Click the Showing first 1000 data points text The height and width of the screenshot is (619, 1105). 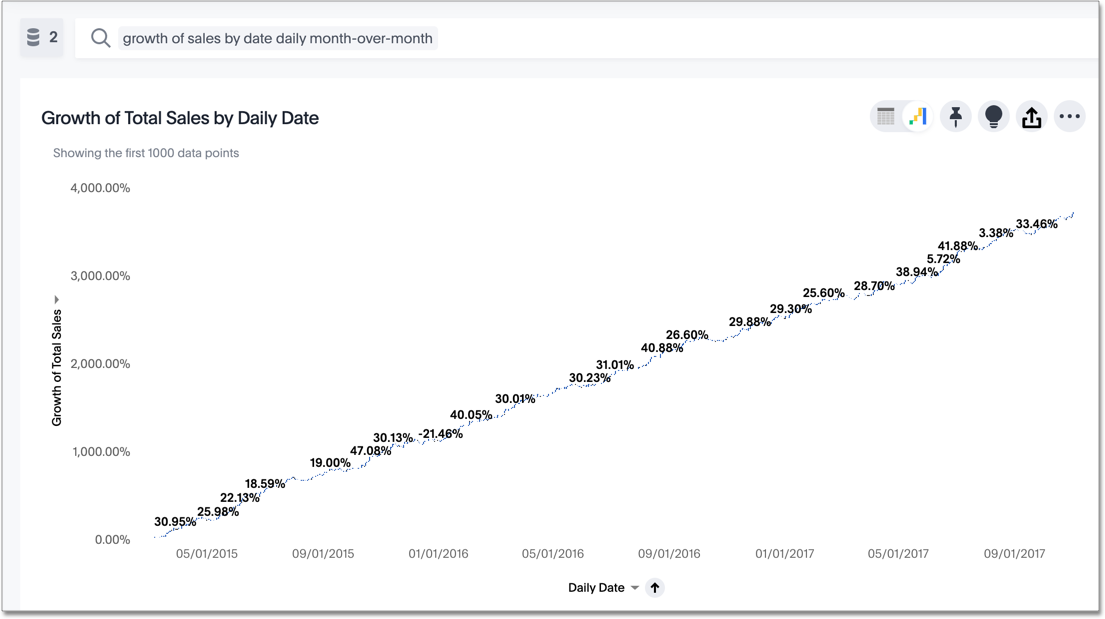(146, 152)
